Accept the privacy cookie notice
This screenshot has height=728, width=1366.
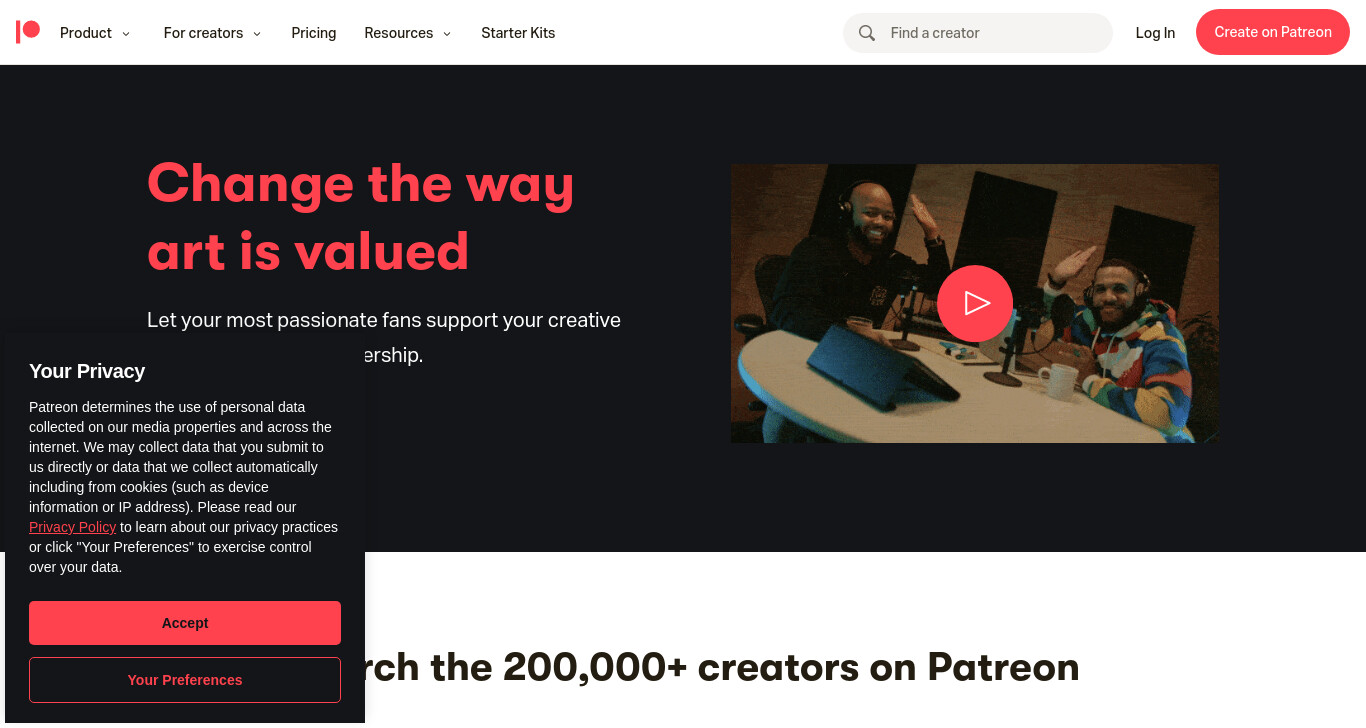[x=185, y=623]
